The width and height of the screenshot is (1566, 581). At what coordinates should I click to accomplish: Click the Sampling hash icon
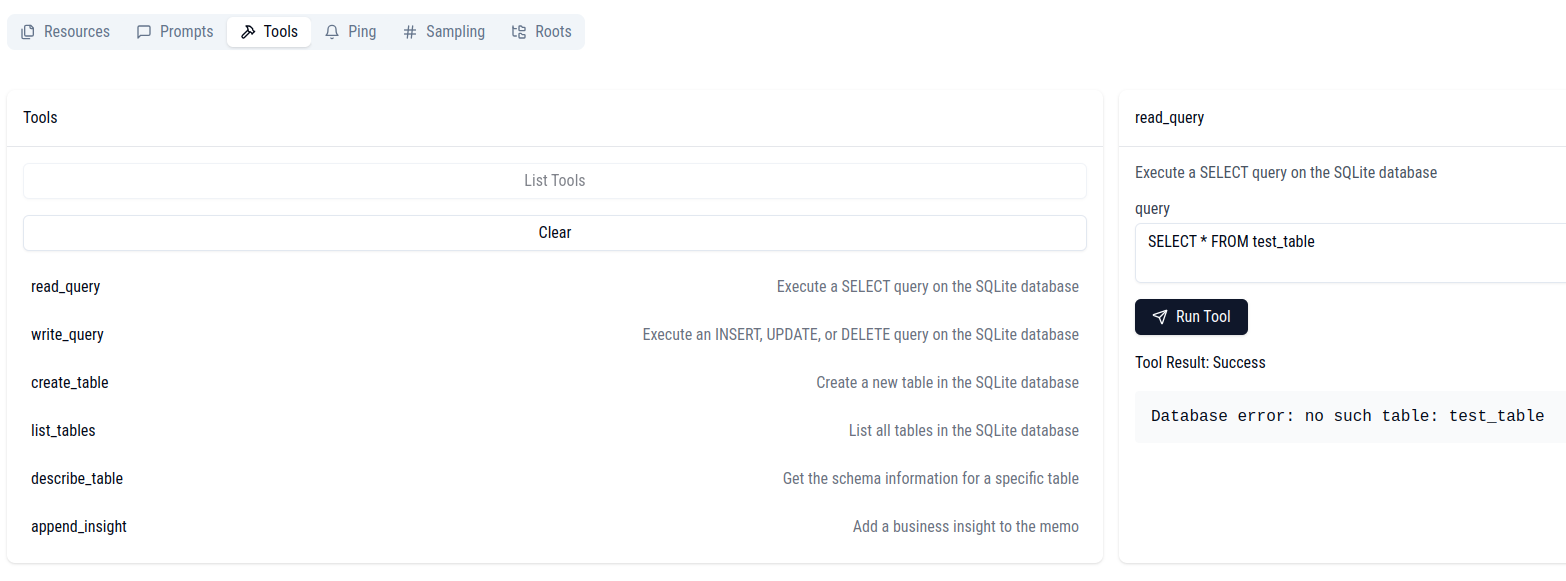coord(410,32)
